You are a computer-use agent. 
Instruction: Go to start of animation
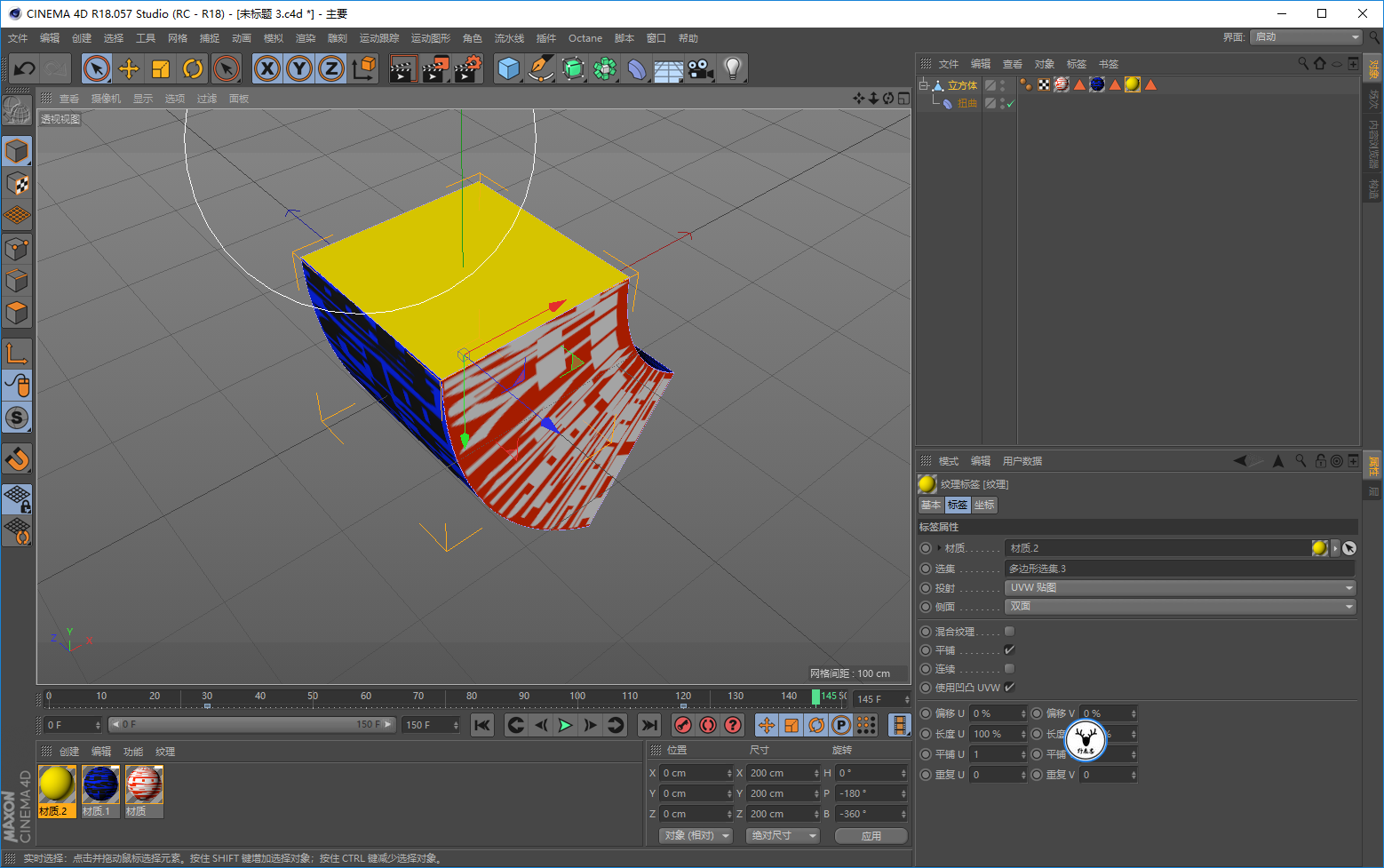482,725
